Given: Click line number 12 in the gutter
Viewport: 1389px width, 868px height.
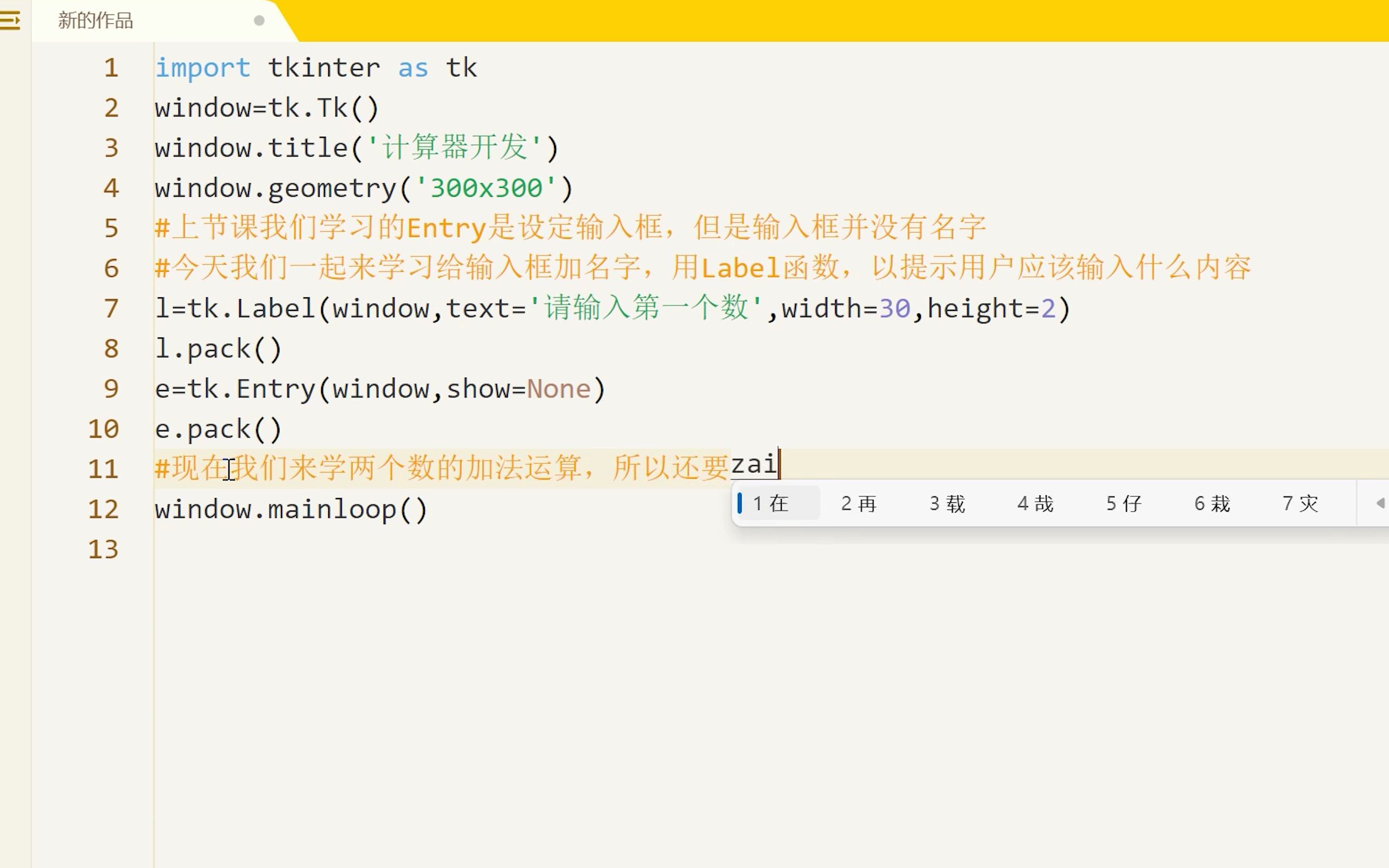Looking at the screenshot, I should pyautogui.click(x=103, y=510).
